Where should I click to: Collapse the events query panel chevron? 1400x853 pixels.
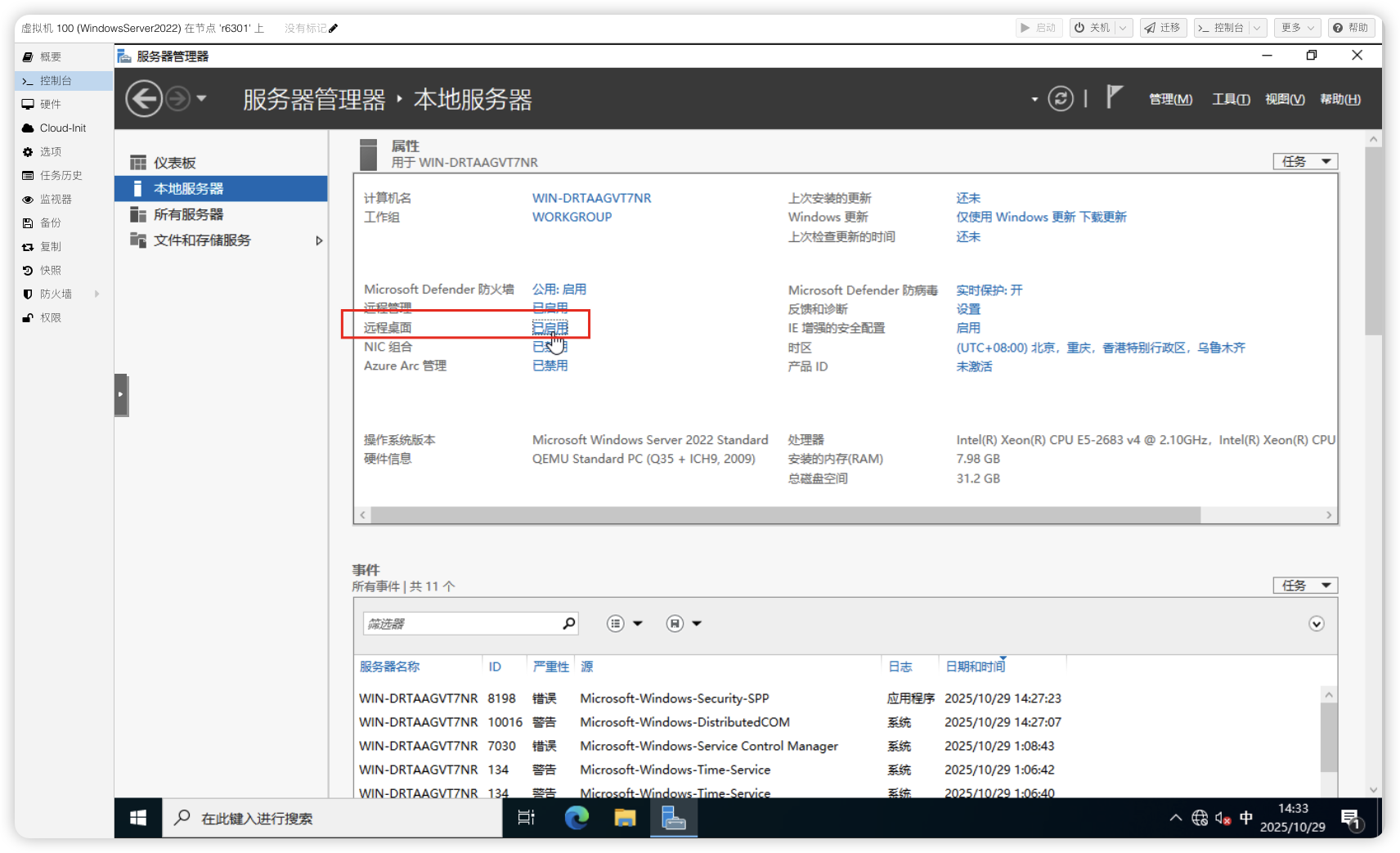click(1317, 623)
